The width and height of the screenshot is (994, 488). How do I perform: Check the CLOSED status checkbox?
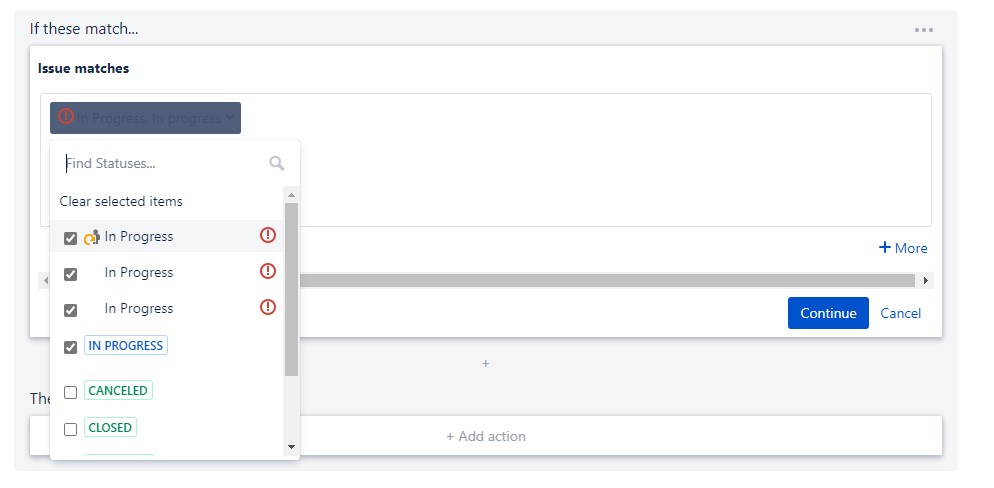[70, 429]
